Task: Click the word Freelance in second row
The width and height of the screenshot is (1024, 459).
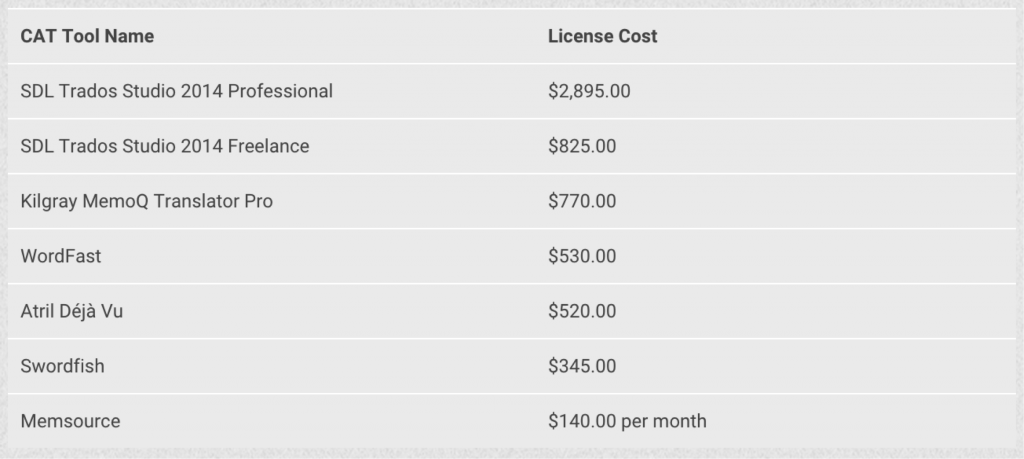Action: point(268,146)
